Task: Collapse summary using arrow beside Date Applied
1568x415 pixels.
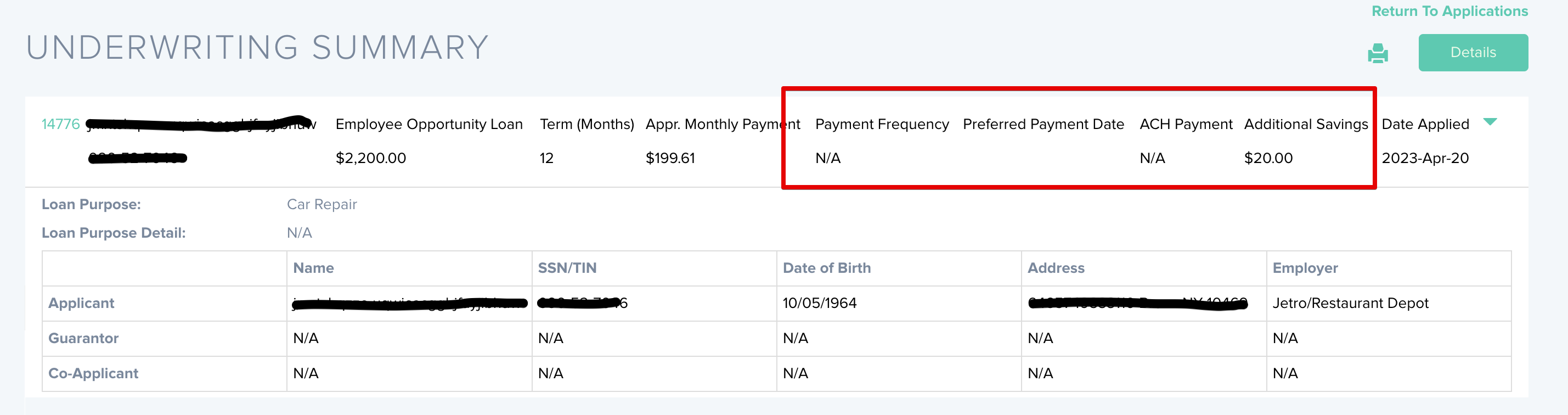Action: 1490,122
